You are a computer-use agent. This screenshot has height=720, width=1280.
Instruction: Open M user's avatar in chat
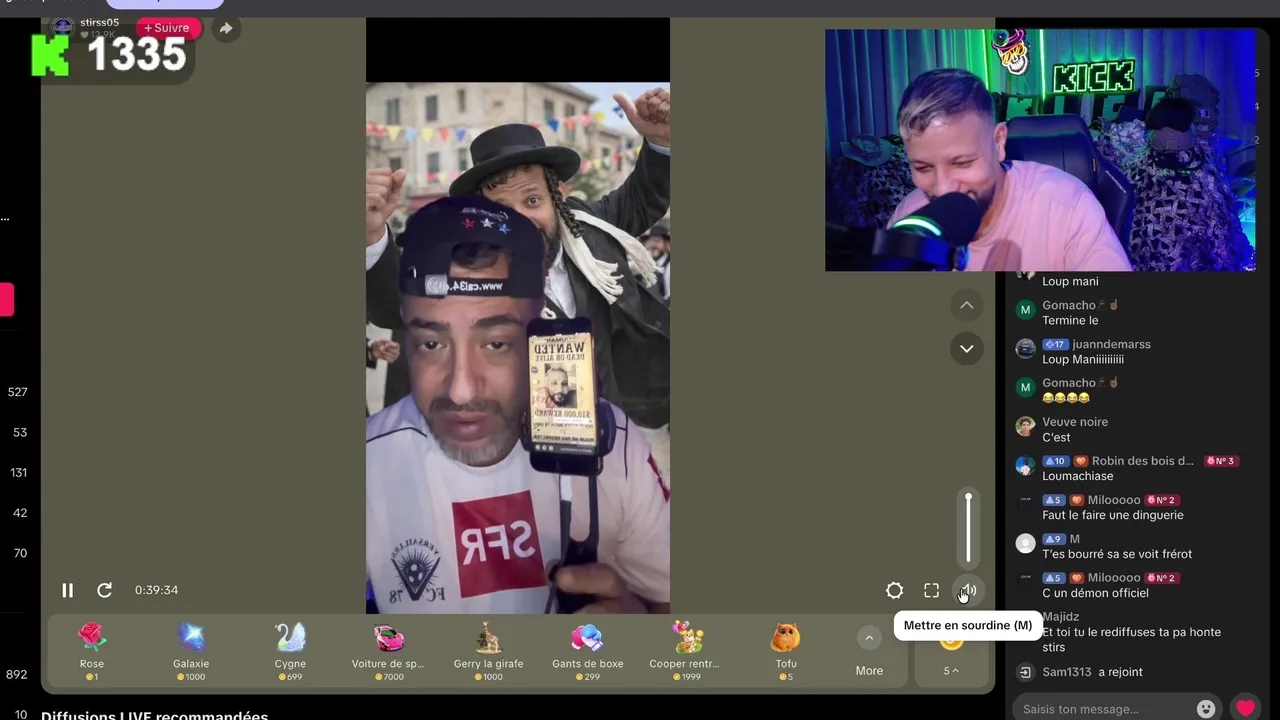[x=1025, y=543]
